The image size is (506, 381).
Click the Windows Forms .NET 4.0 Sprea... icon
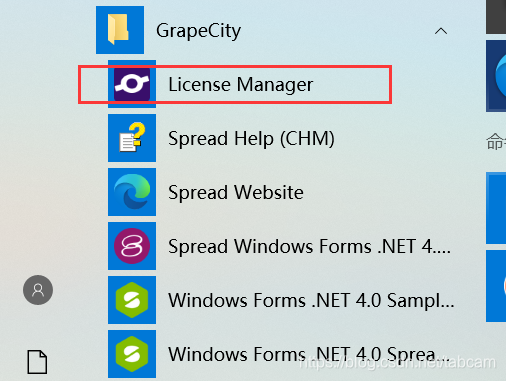pyautogui.click(x=132, y=354)
